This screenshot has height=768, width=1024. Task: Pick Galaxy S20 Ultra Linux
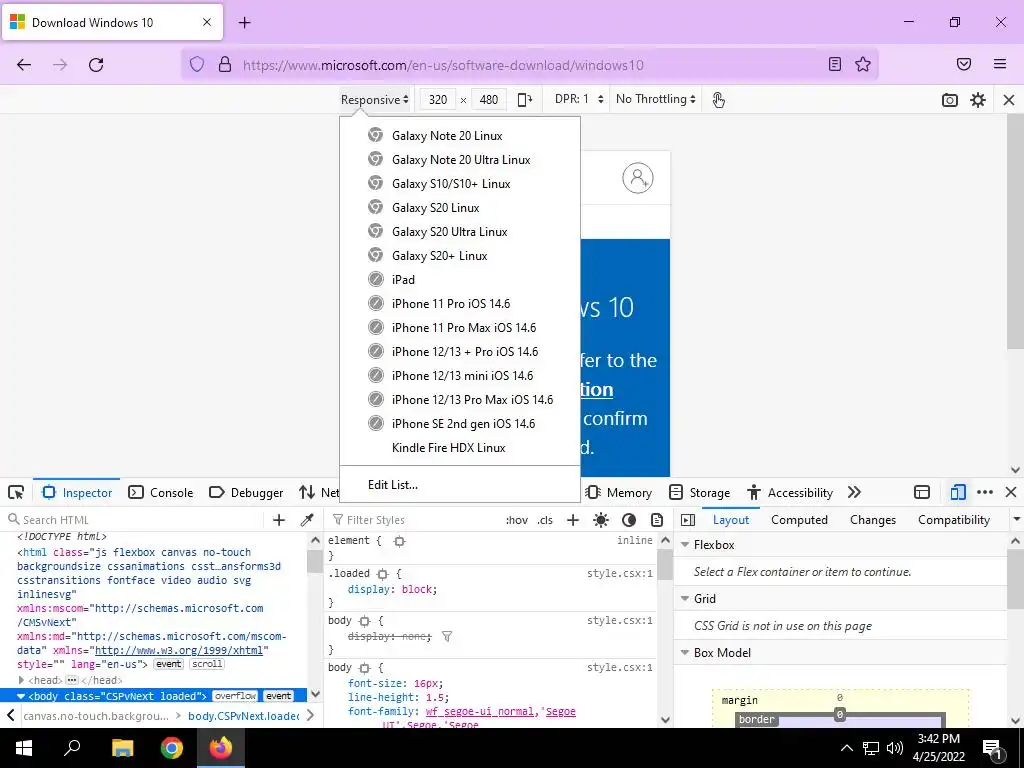460,232
